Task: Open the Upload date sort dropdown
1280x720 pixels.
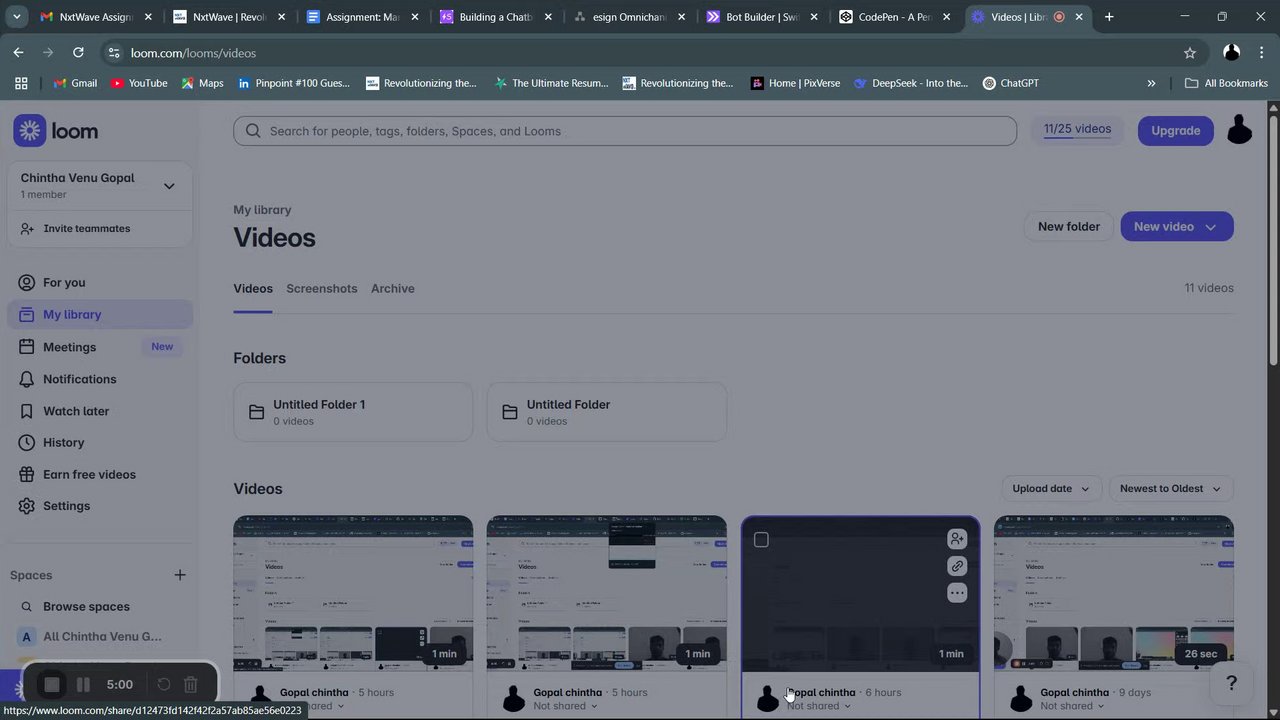Action: click(x=1050, y=488)
